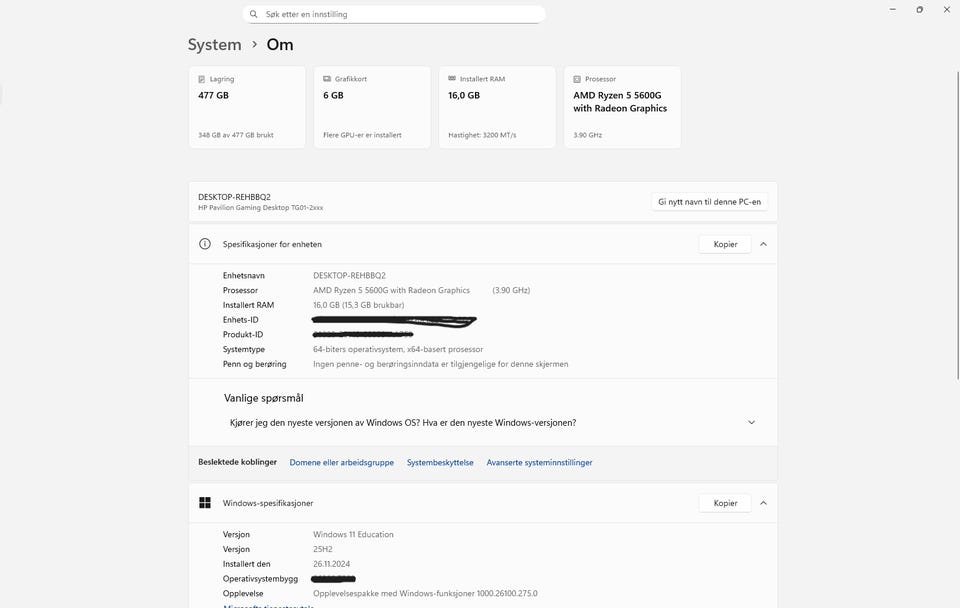960x608 pixels.
Task: Click the info icon beside Spesifikasjoner for enheten
Action: (x=205, y=244)
